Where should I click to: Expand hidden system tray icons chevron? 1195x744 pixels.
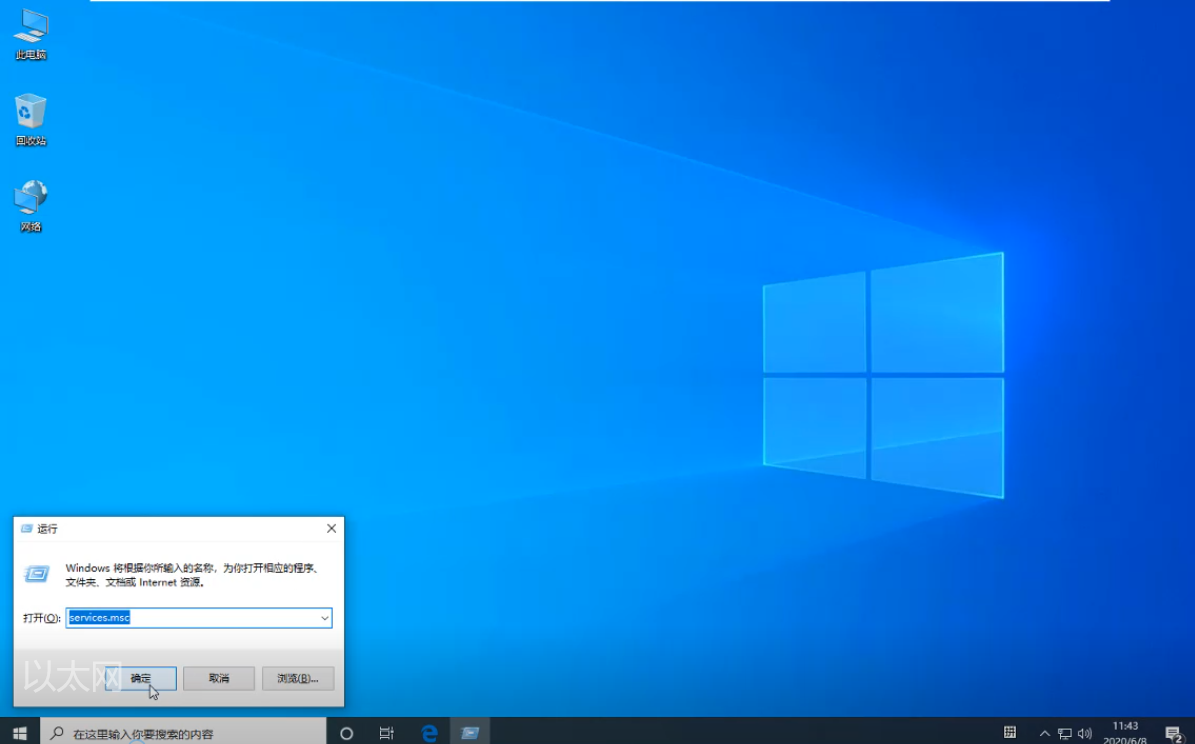[1044, 733]
